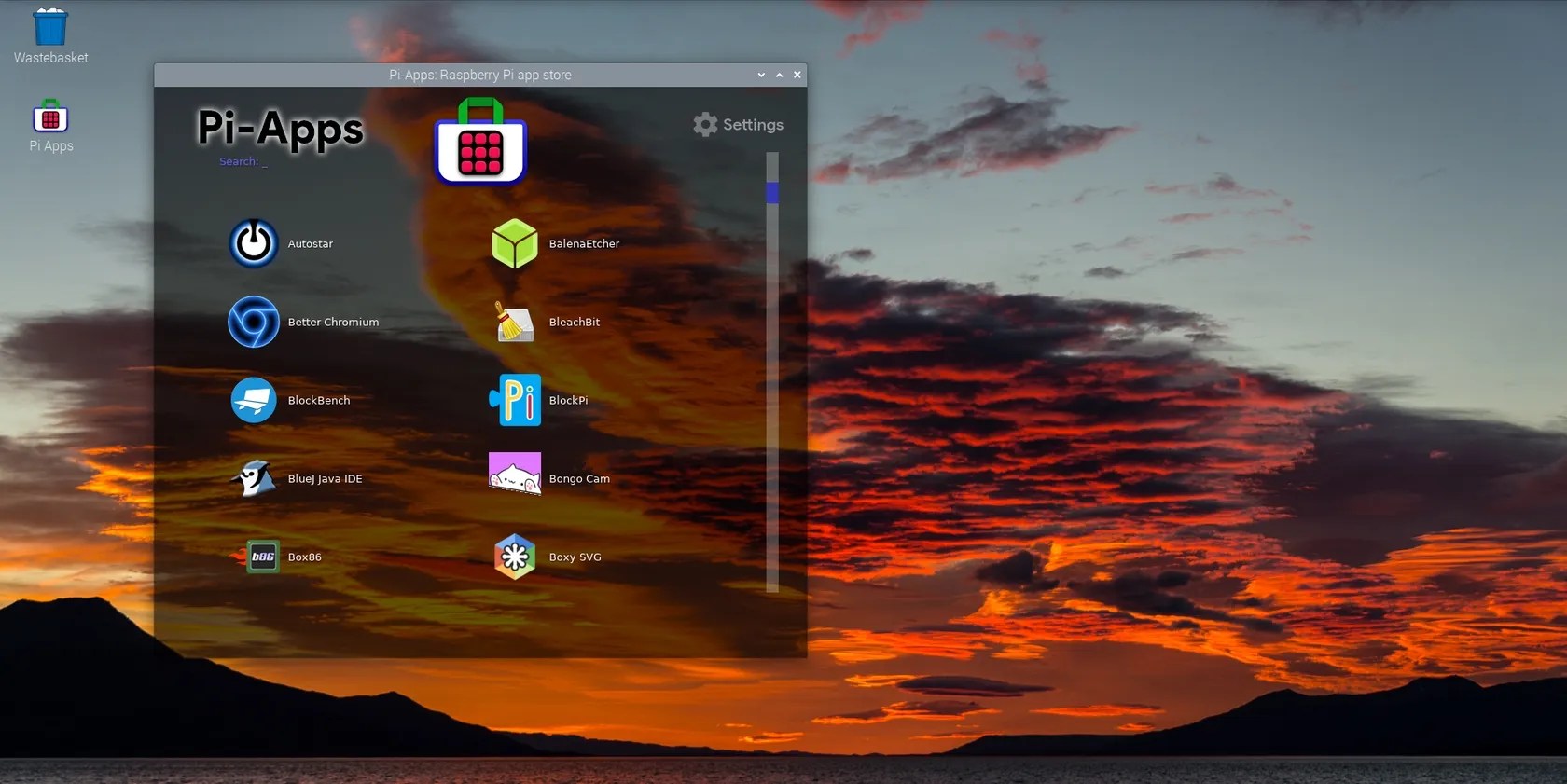
Task: Open the Autostar app icon
Action: pyautogui.click(x=254, y=243)
